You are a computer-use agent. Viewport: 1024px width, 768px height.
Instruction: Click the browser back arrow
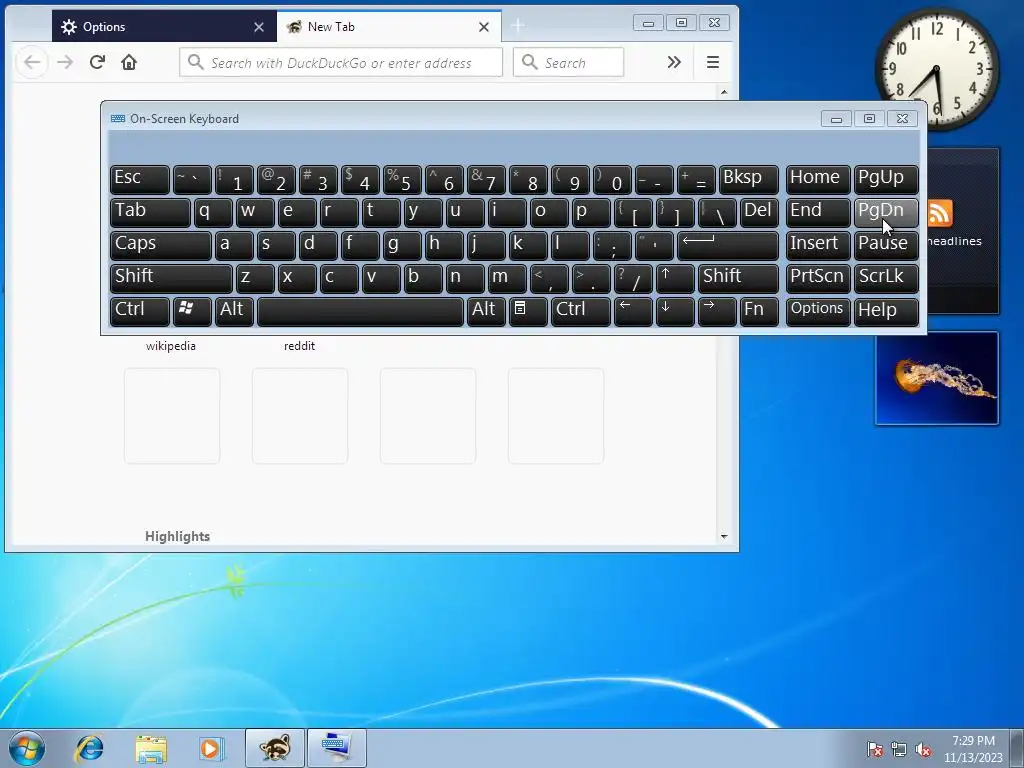click(x=32, y=62)
